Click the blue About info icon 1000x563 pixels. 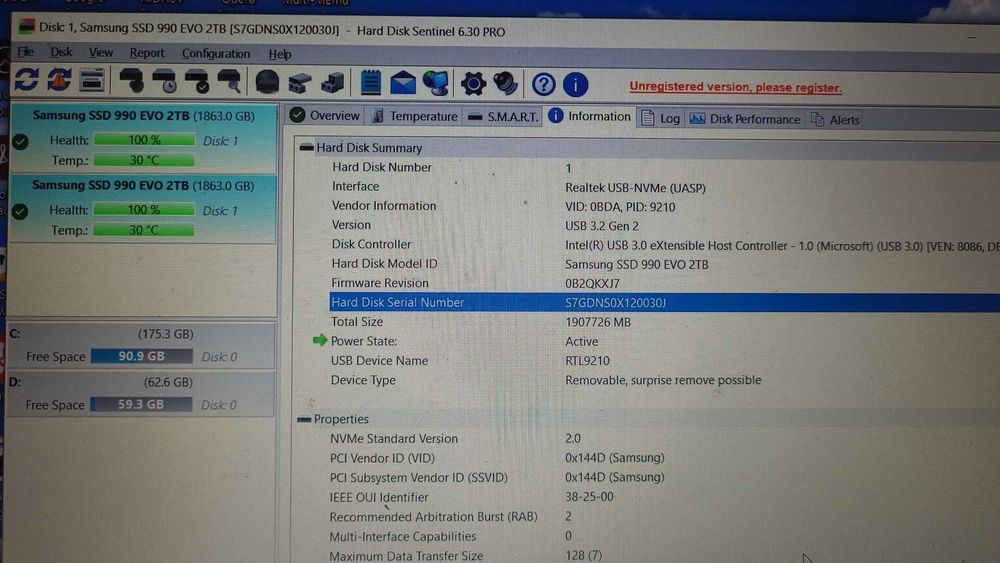(575, 85)
